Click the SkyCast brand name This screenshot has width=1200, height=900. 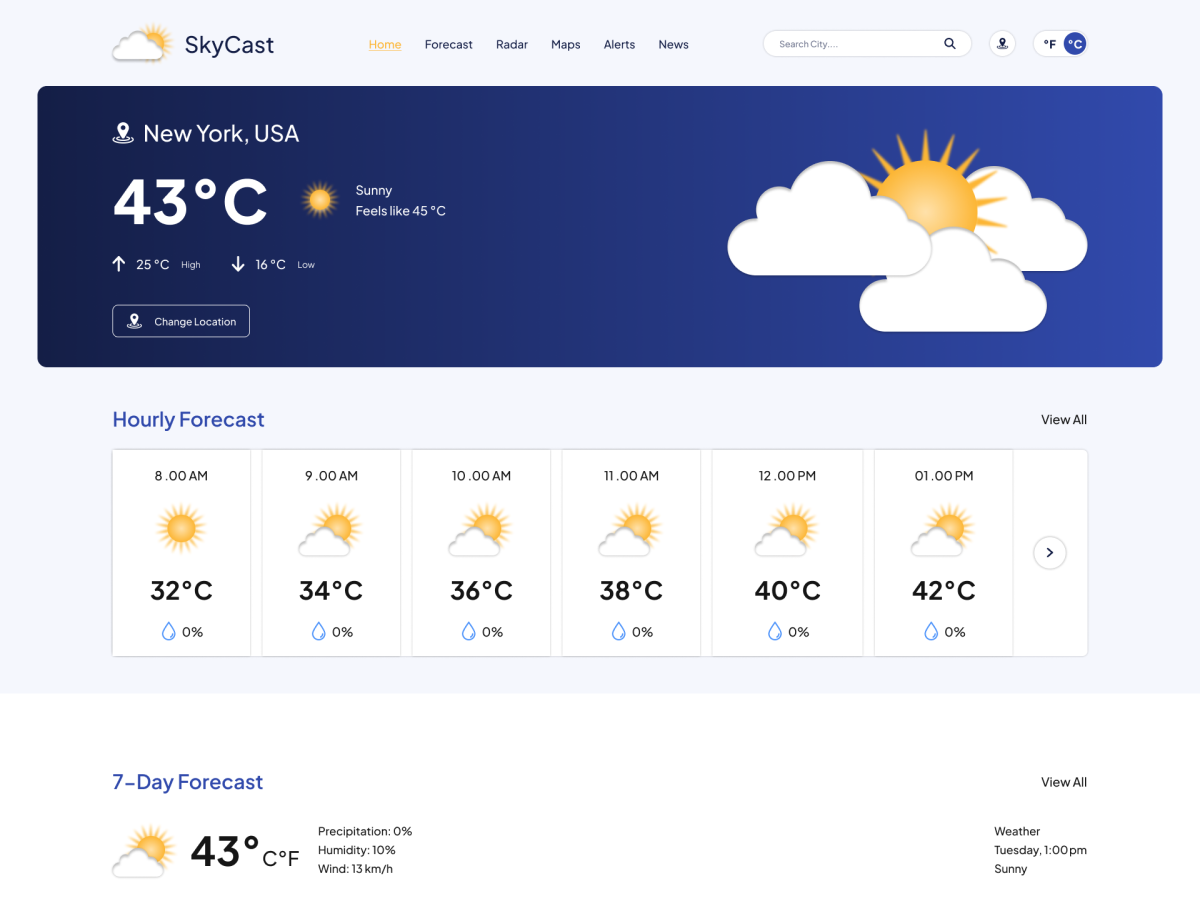pos(229,44)
